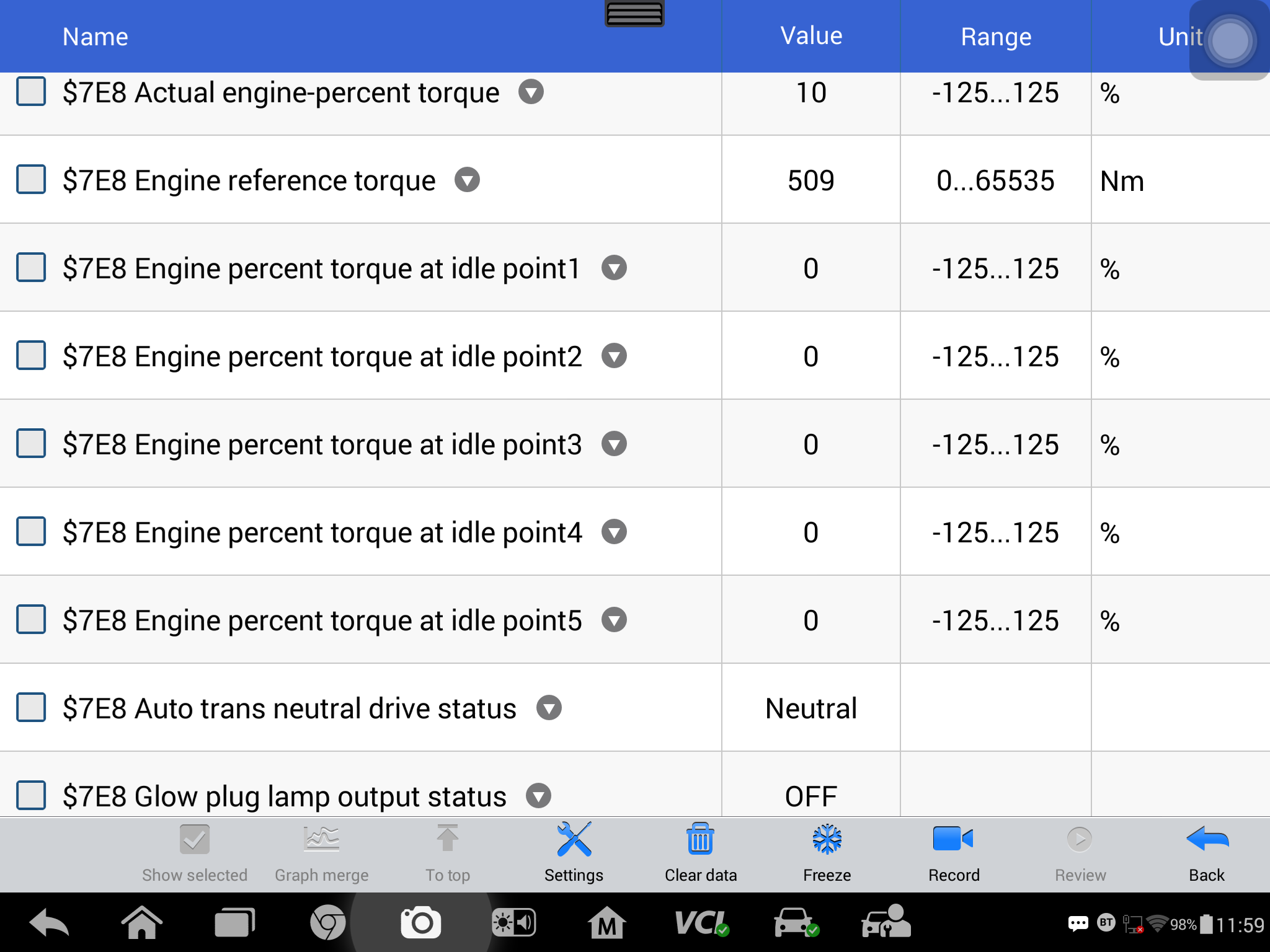Viewport: 1270px width, 952px height.
Task: Tap the Neutral drive status value
Action: 811,708
